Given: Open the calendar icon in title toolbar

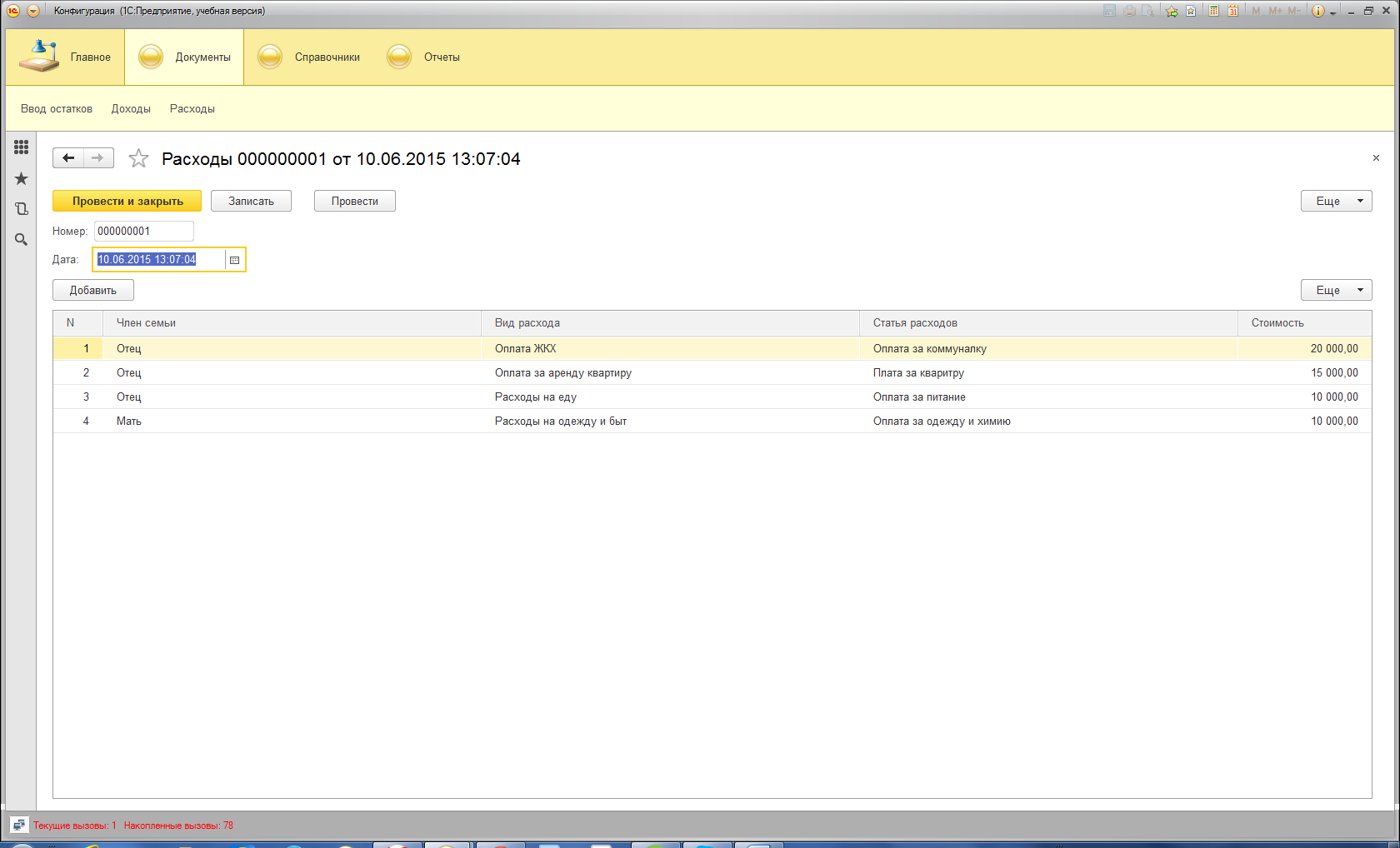Looking at the screenshot, I should pos(1232,11).
